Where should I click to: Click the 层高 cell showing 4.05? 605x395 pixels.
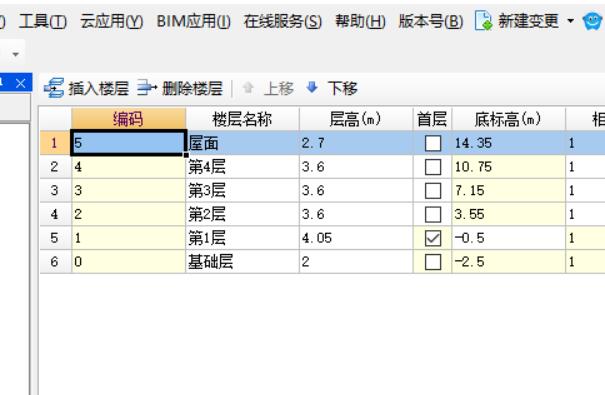click(356, 238)
